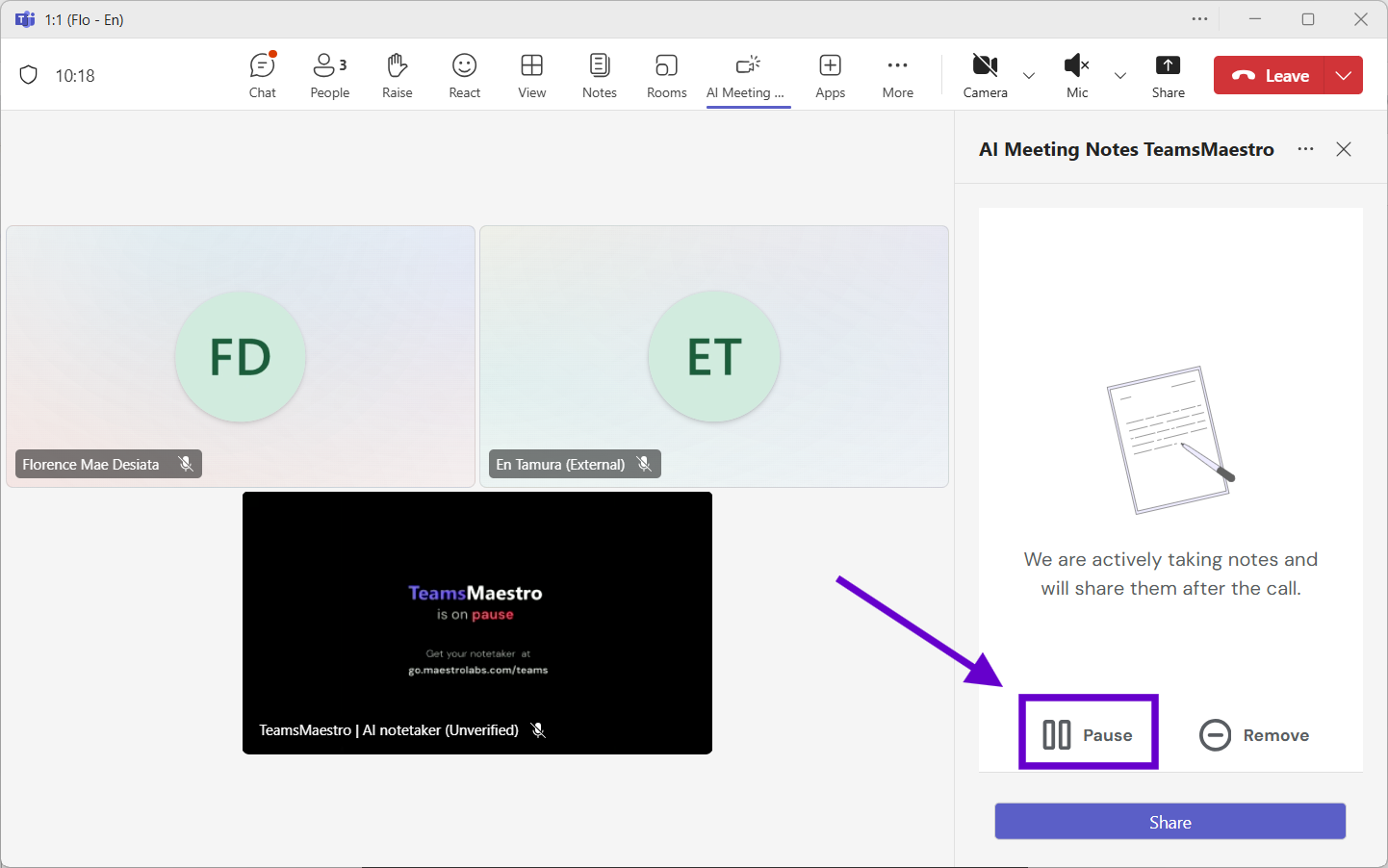
Task: Click the red Leave button
Action: pos(1270,76)
